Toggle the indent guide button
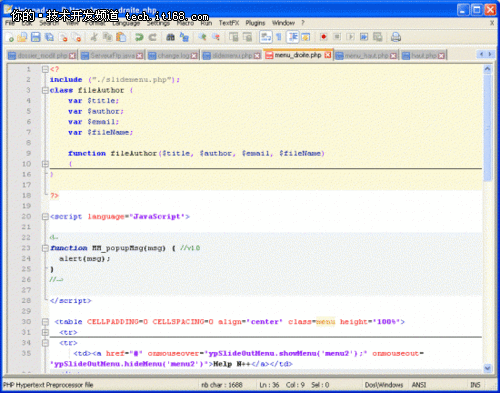500x393 pixels. click(293, 37)
